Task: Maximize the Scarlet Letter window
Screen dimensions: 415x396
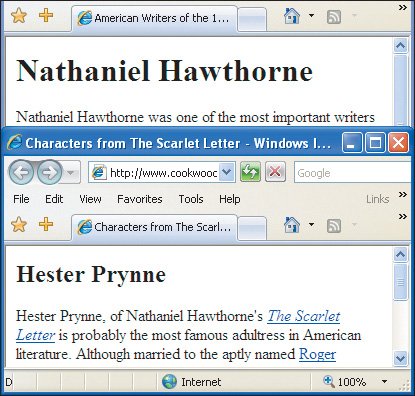Action: click(375, 143)
